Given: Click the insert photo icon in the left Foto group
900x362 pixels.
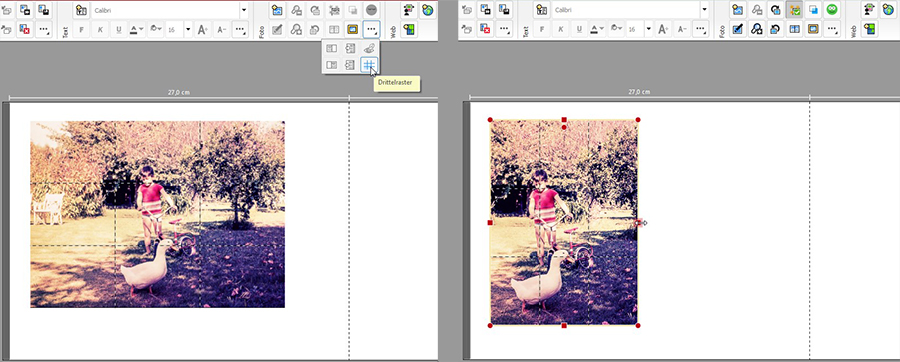Looking at the screenshot, I should click(x=277, y=10).
